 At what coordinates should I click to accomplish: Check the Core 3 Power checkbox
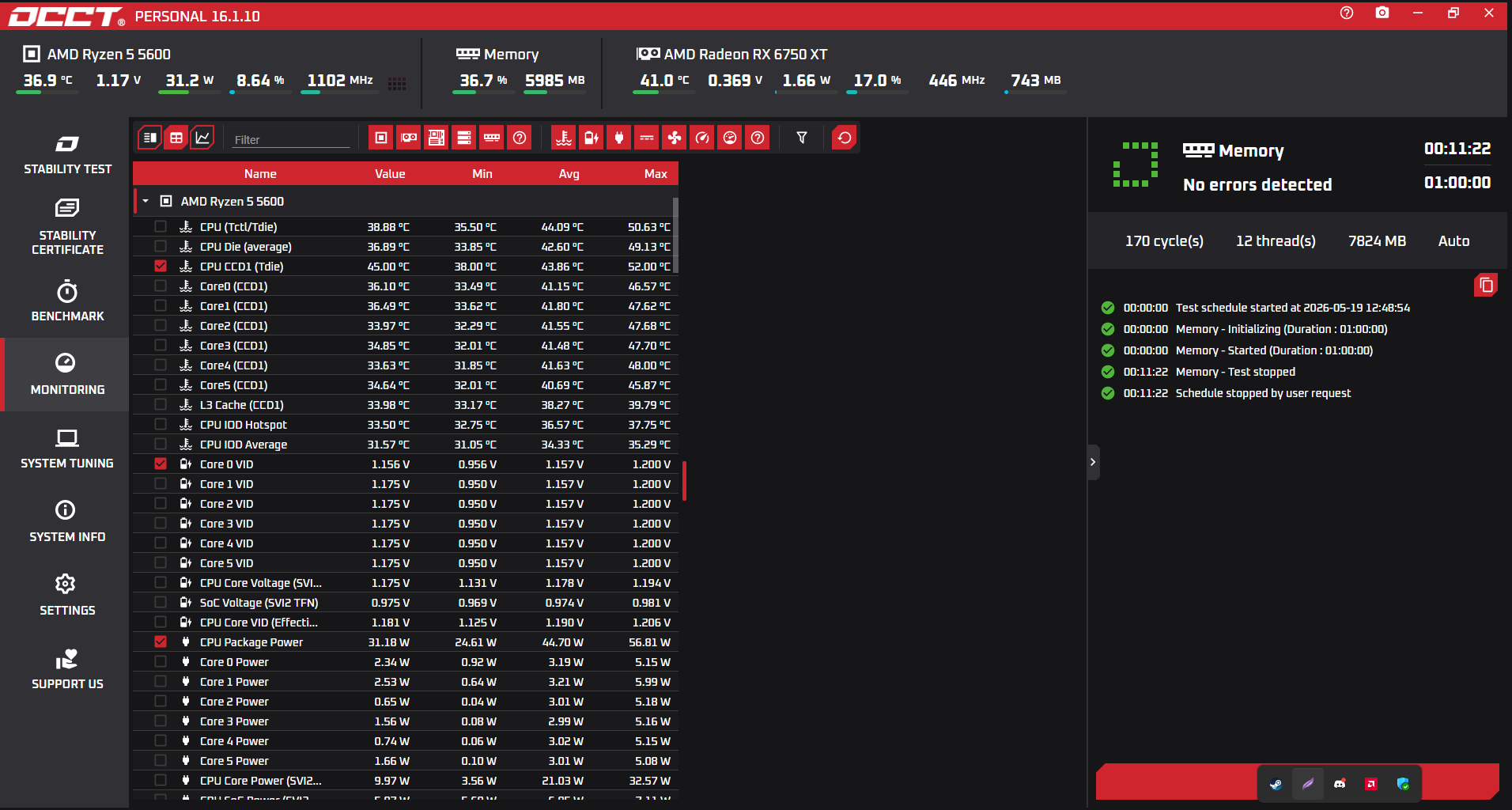(x=161, y=721)
